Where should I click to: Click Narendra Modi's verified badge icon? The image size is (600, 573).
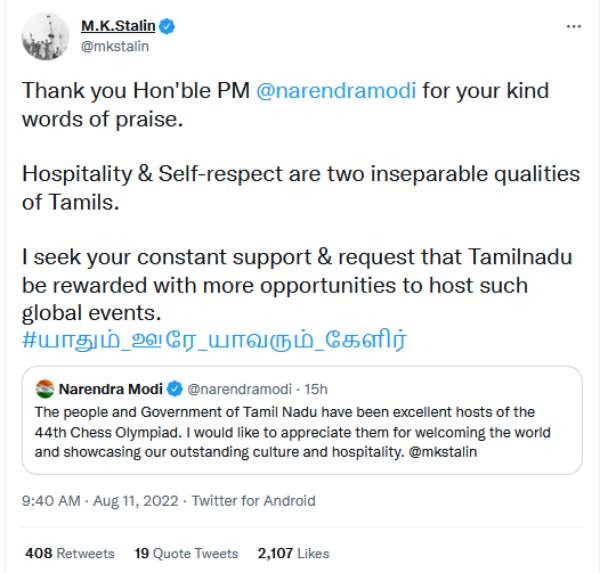(174, 388)
